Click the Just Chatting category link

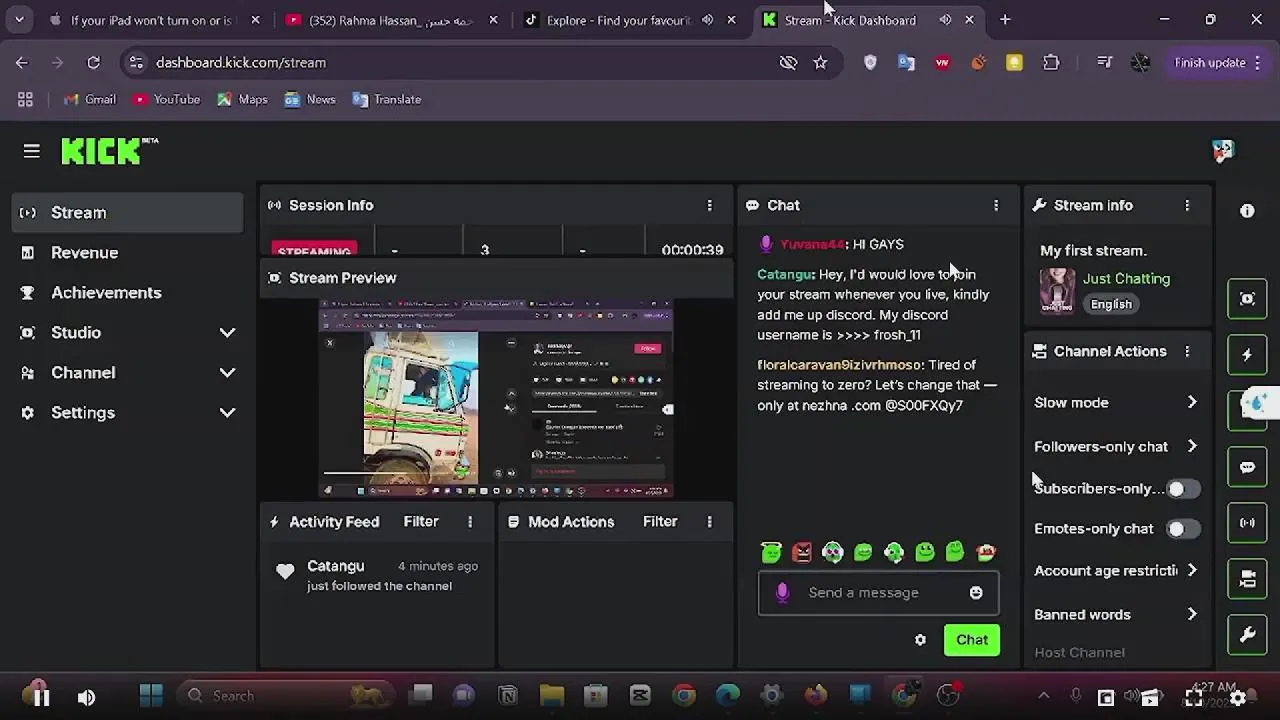pos(1126,279)
